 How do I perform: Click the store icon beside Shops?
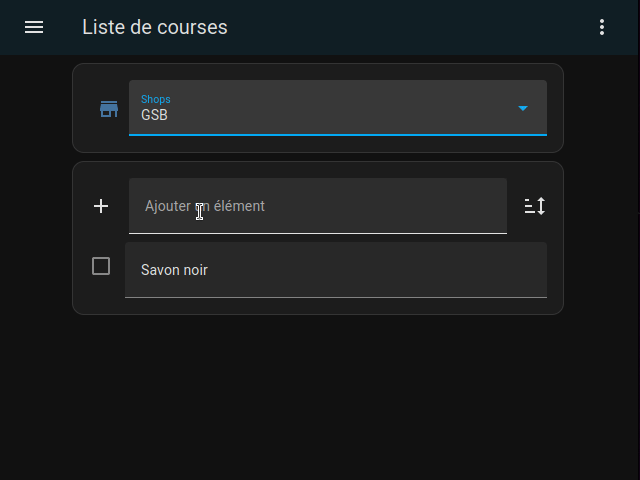tap(109, 109)
